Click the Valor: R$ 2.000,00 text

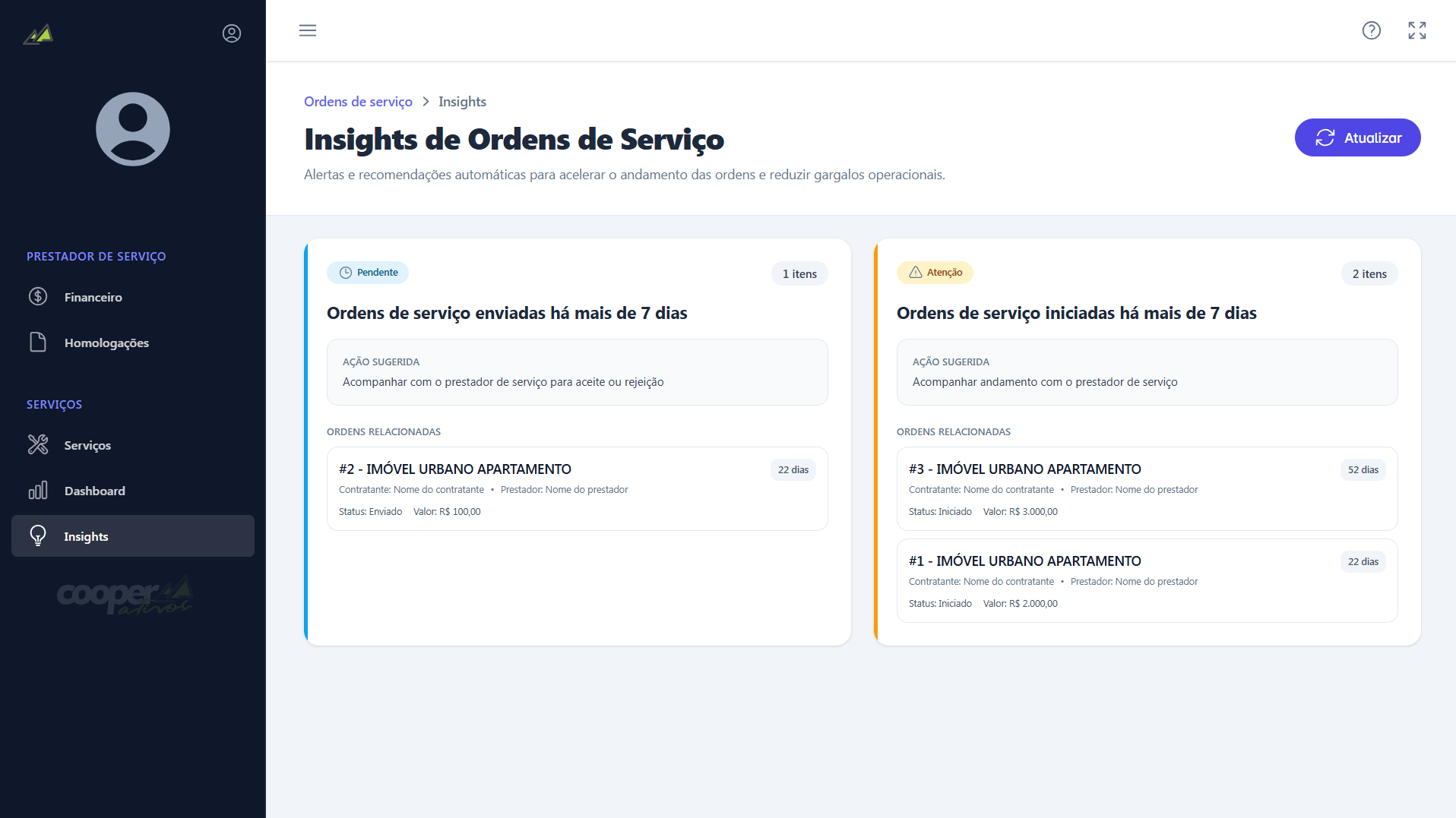point(1021,603)
